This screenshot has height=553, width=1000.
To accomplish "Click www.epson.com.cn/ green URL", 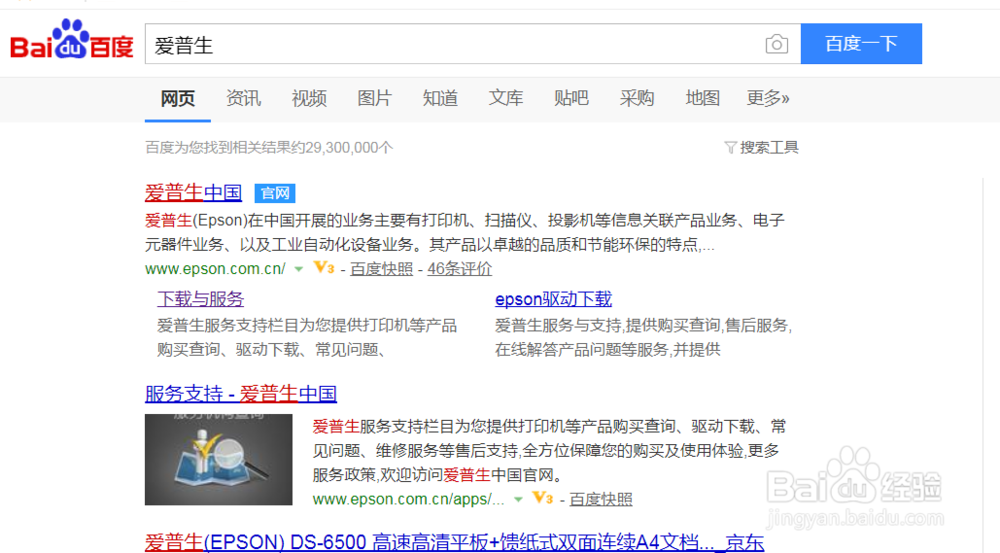I will 215,269.
